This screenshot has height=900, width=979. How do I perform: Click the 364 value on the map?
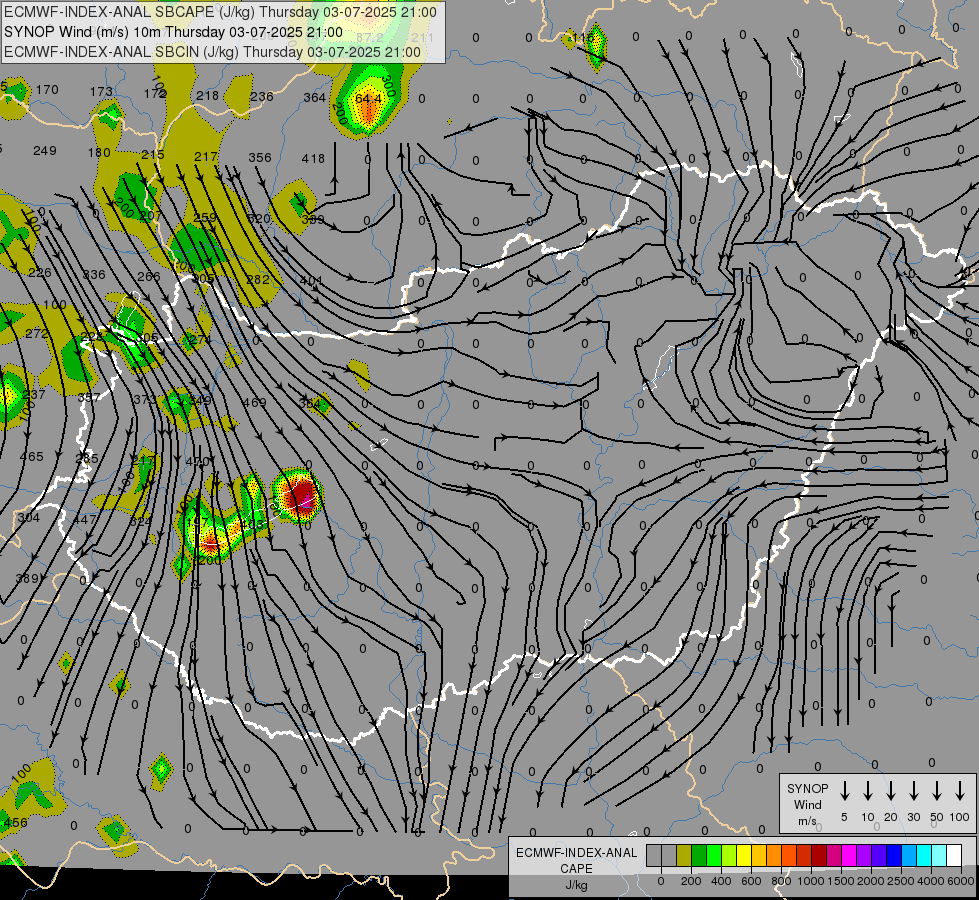coord(315,97)
